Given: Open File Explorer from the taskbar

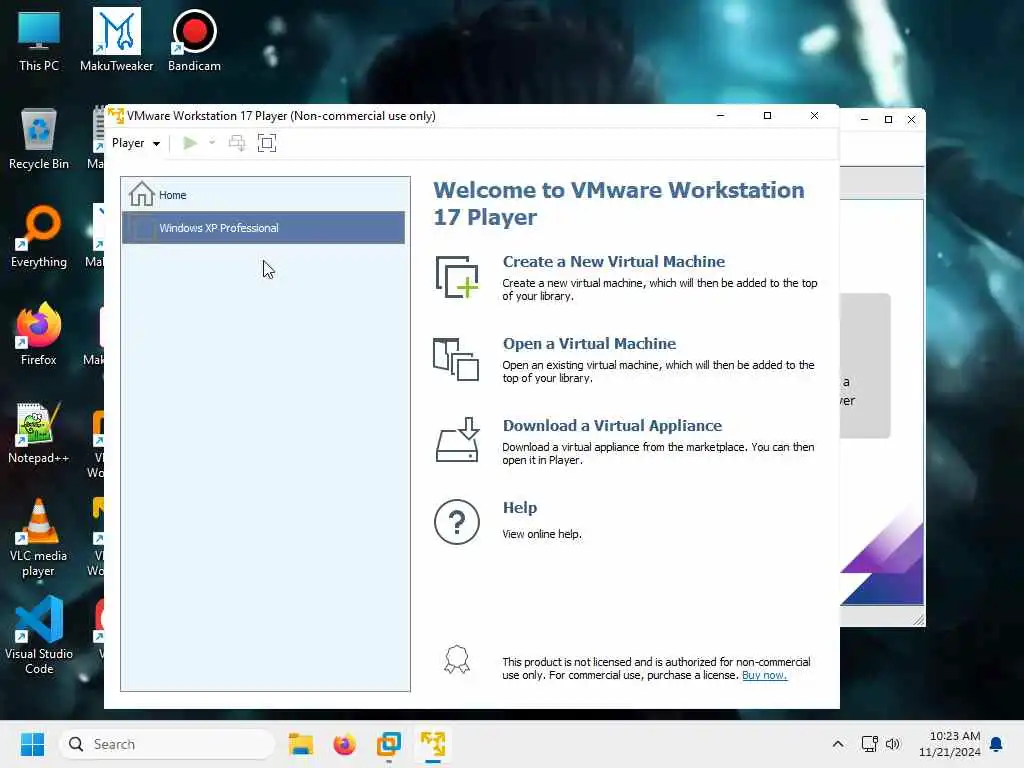Looking at the screenshot, I should click(301, 744).
